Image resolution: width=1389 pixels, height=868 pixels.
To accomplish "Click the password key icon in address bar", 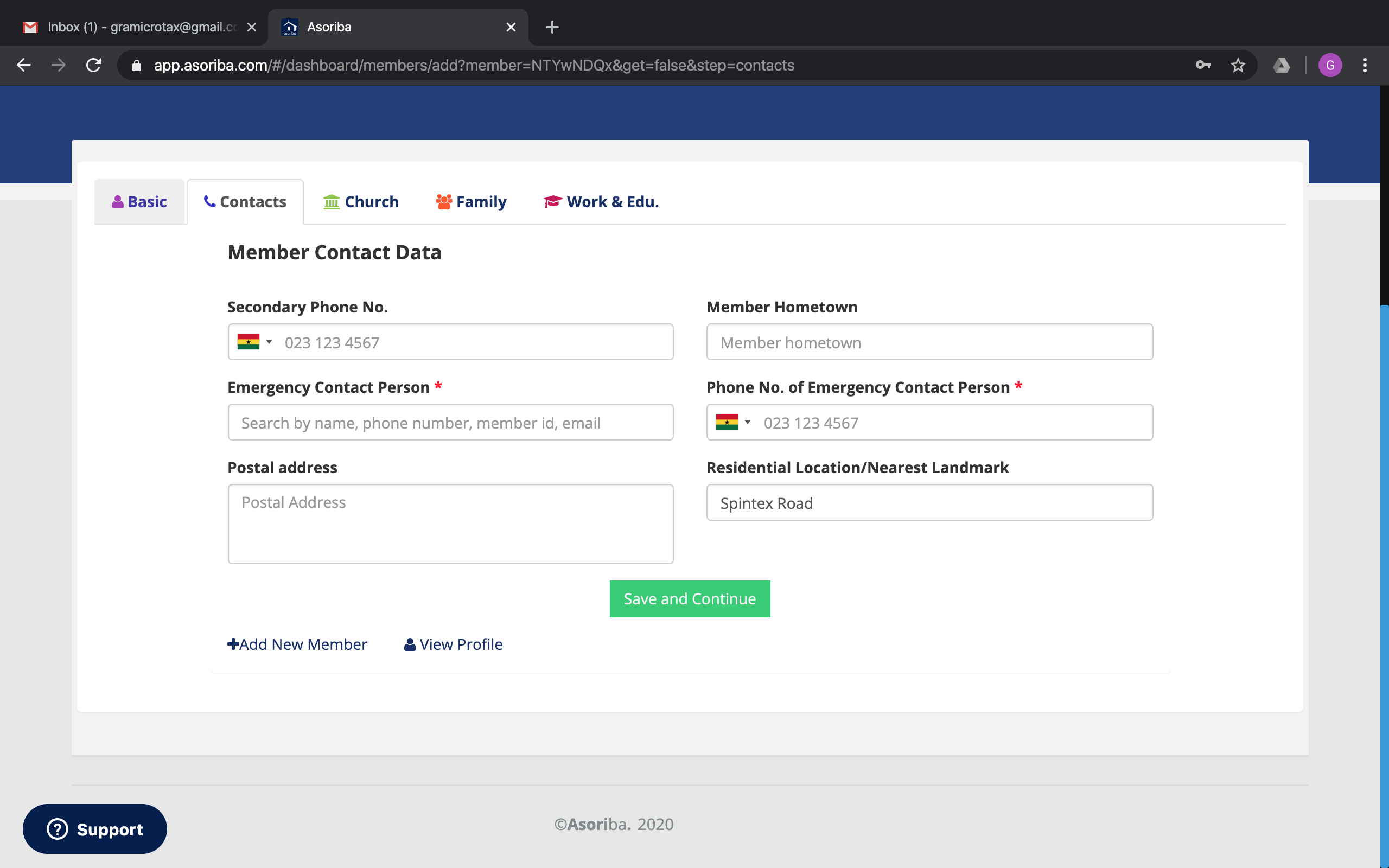I will pyautogui.click(x=1203, y=65).
